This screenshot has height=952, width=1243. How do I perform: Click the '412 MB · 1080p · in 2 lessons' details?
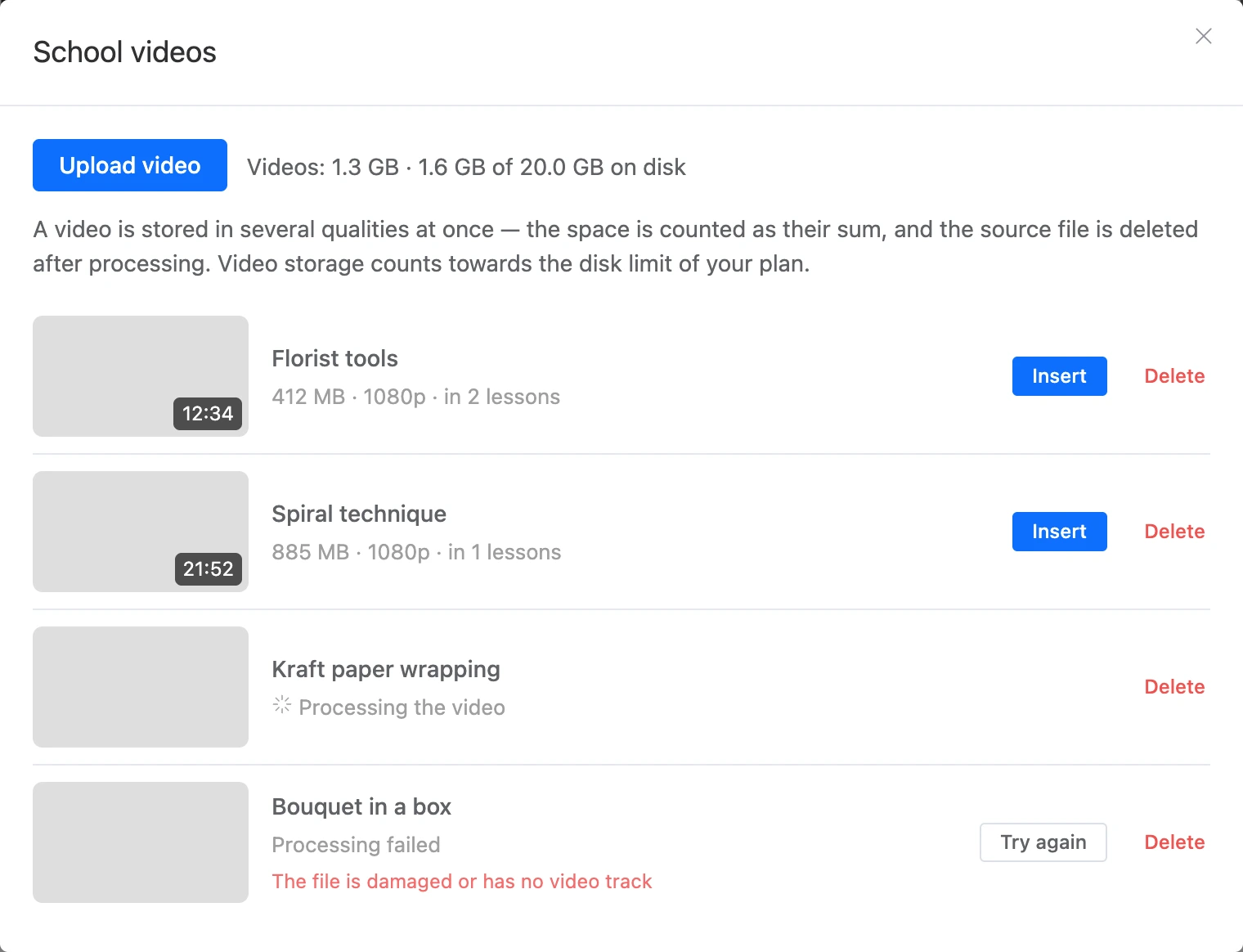416,397
